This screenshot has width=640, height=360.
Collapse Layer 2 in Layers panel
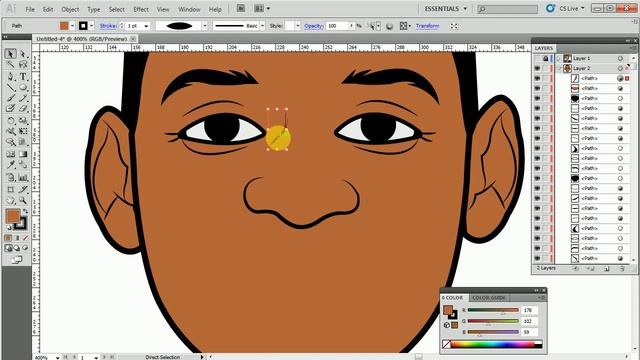559,68
